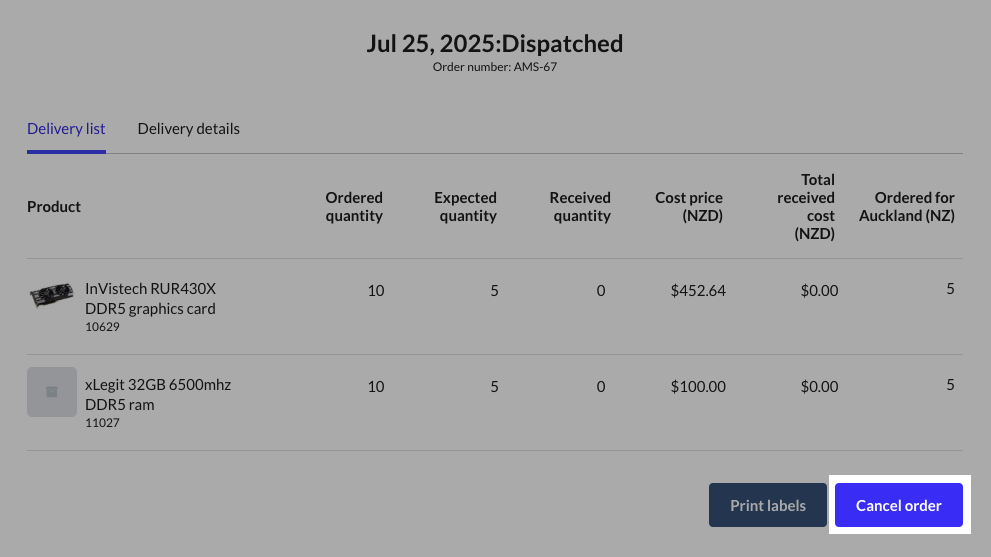The image size is (991, 557).
Task: Click the Ordered quantity column header
Action: [x=354, y=207]
